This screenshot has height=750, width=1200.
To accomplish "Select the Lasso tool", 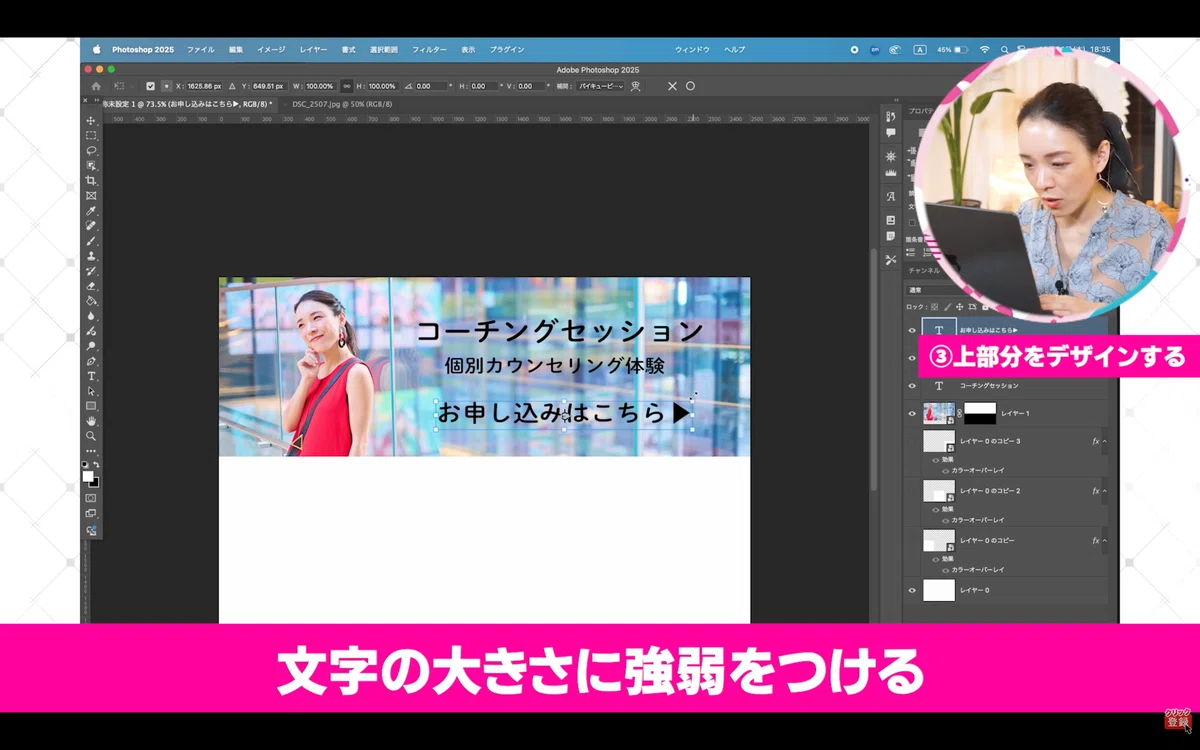I will (x=91, y=150).
